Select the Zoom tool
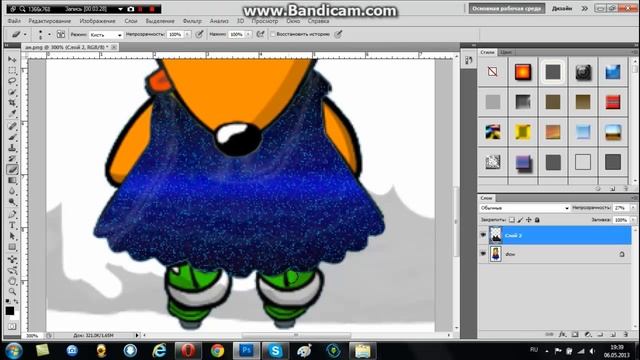This screenshot has height=360, width=640. [x=12, y=292]
